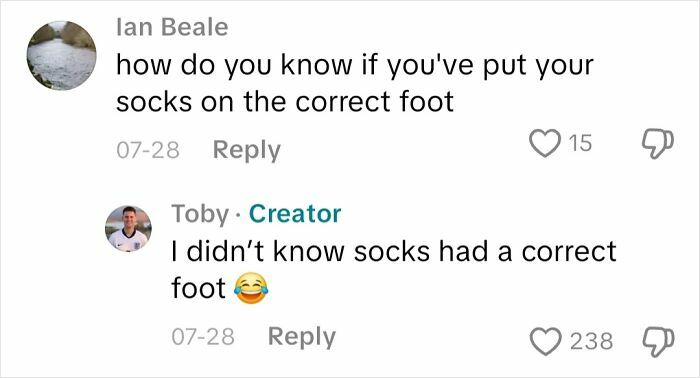Tap thumbs-down icon on Toby's reply

658,342
